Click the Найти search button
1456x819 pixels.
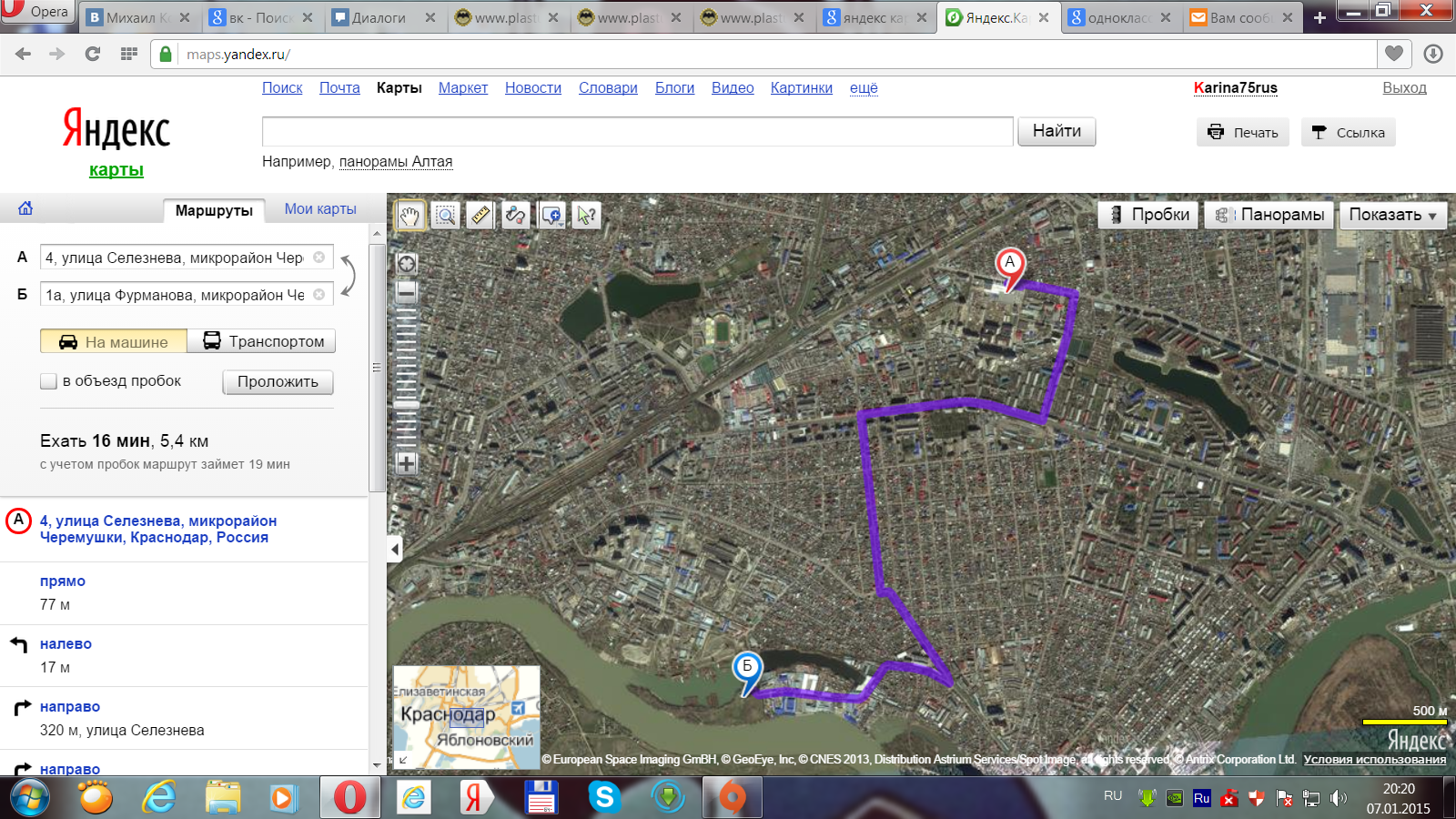click(x=1057, y=131)
